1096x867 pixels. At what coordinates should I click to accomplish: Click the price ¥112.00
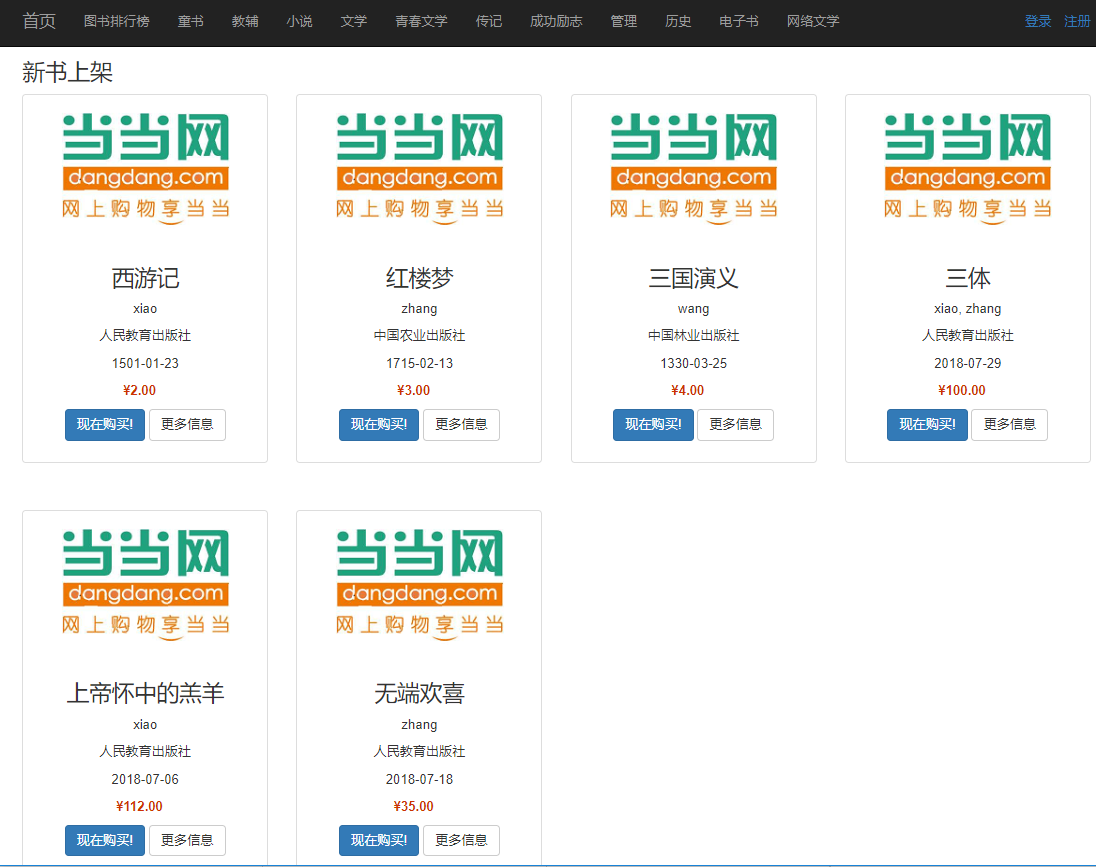pyautogui.click(x=139, y=806)
